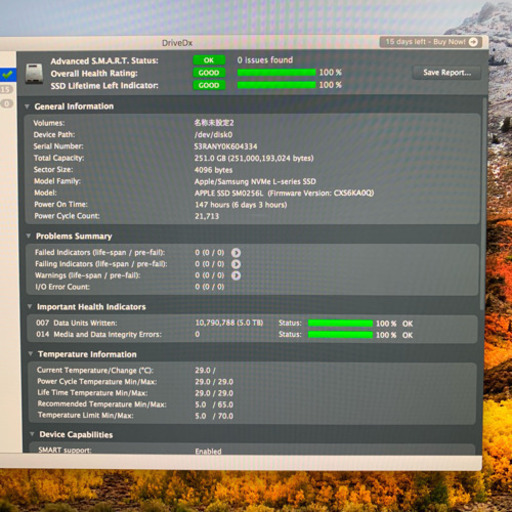Click 'SMART support' Enabled value
The height and width of the screenshot is (512, 512).
[208, 451]
